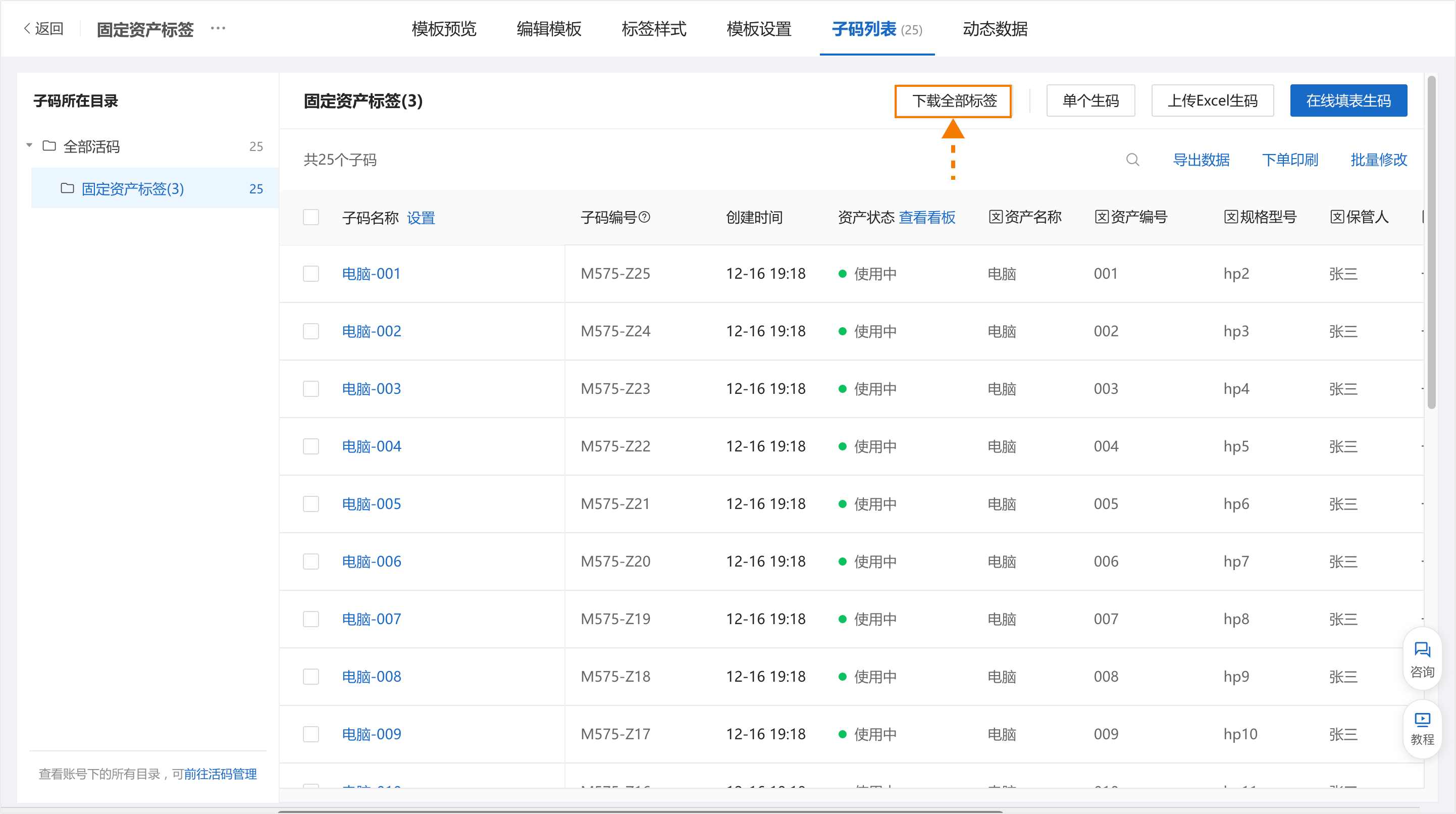Open the 电脑-005 sub-code link
This screenshot has width=1456, height=814.
click(x=372, y=503)
